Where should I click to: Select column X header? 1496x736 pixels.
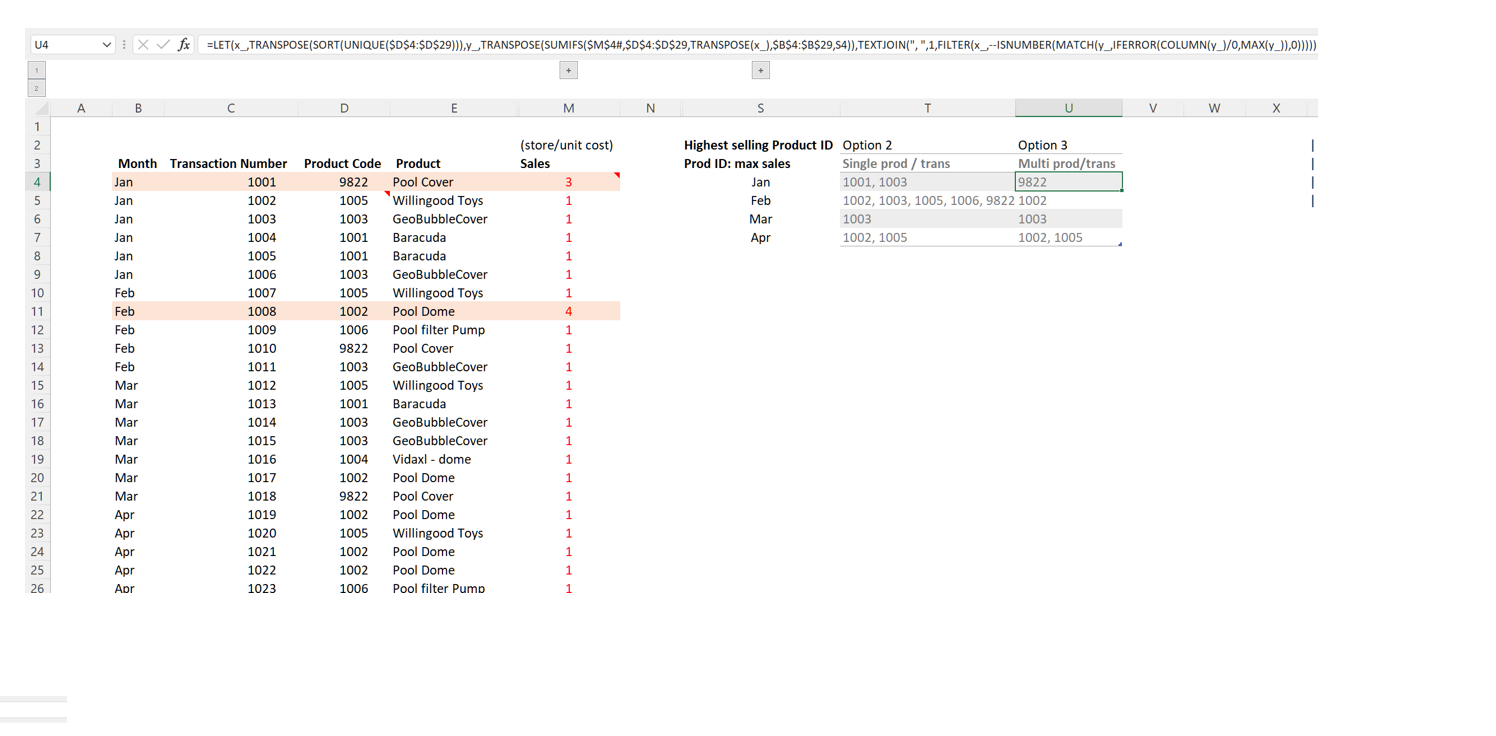pyautogui.click(x=1276, y=108)
